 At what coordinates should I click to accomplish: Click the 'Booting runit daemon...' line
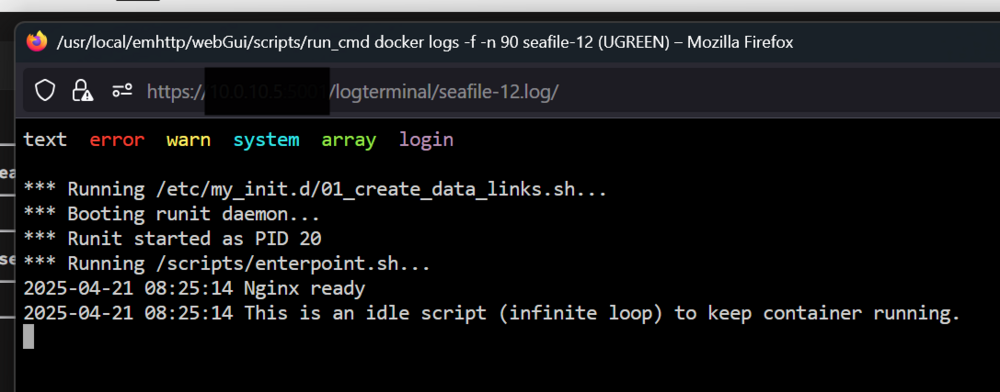pos(172,214)
